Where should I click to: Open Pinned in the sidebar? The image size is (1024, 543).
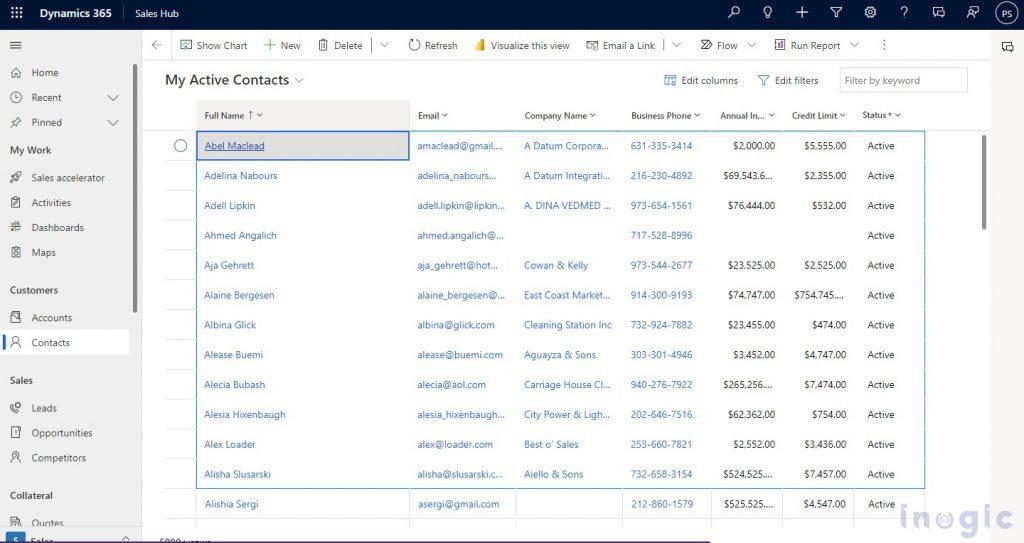(46, 122)
